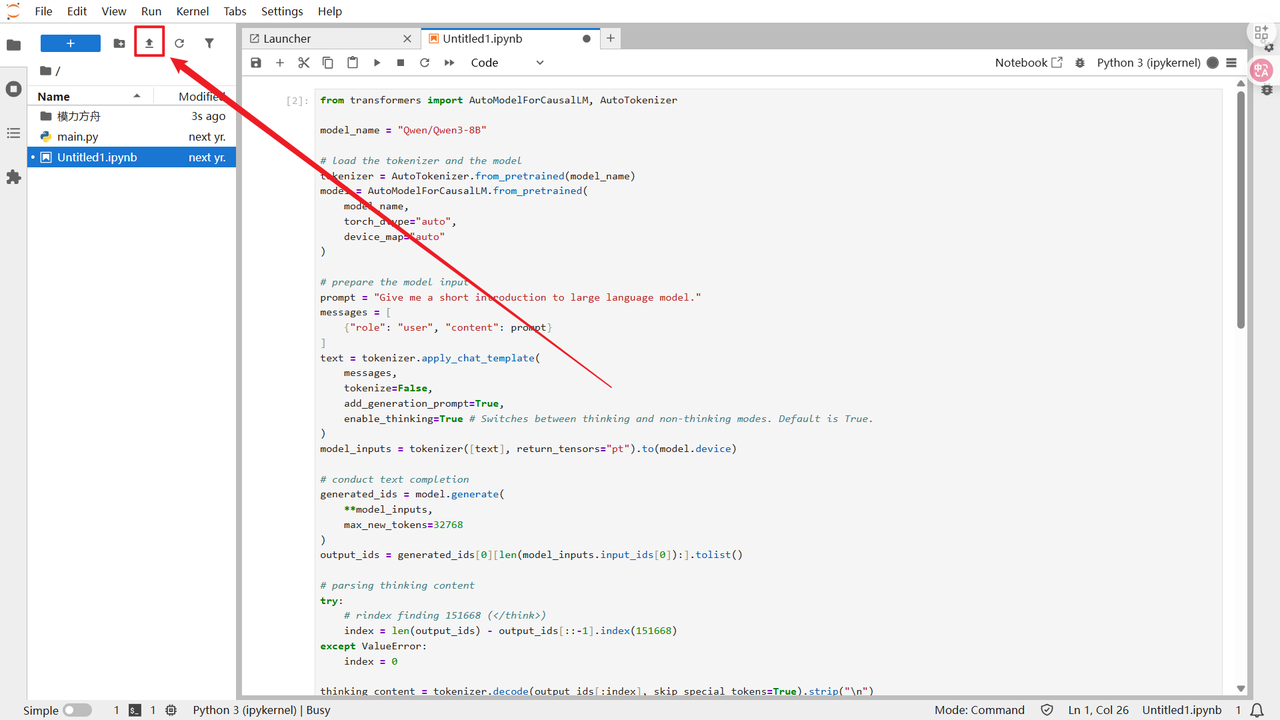Click Ln 1, Col 26 in status bar

pyautogui.click(x=1098, y=710)
